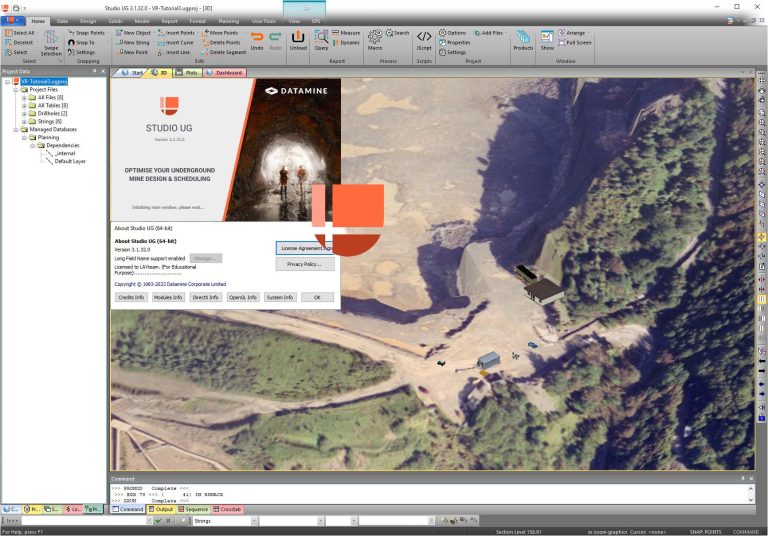The image size is (768, 536).
Task: Open project Properties
Action: [x=455, y=43]
